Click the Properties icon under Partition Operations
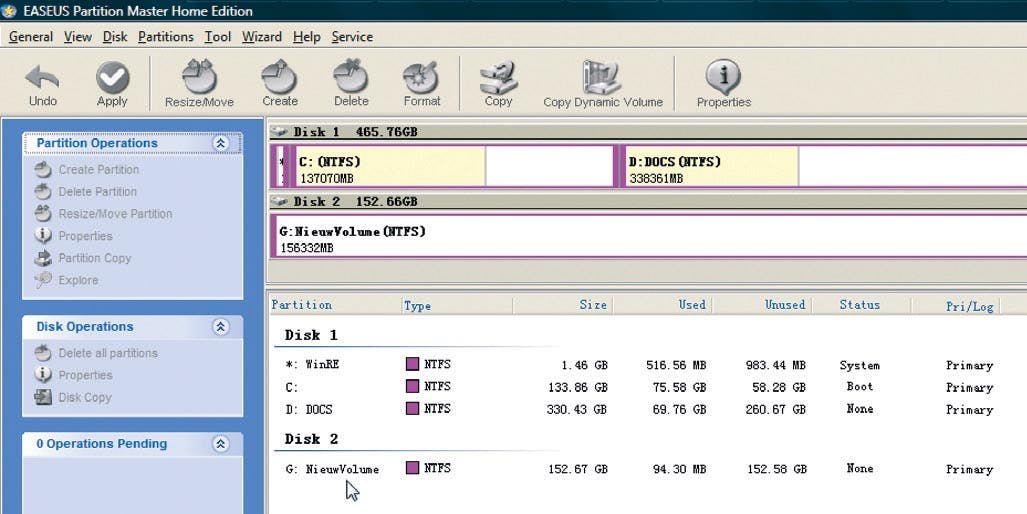This screenshot has height=514, width=1027. click(x=43, y=236)
